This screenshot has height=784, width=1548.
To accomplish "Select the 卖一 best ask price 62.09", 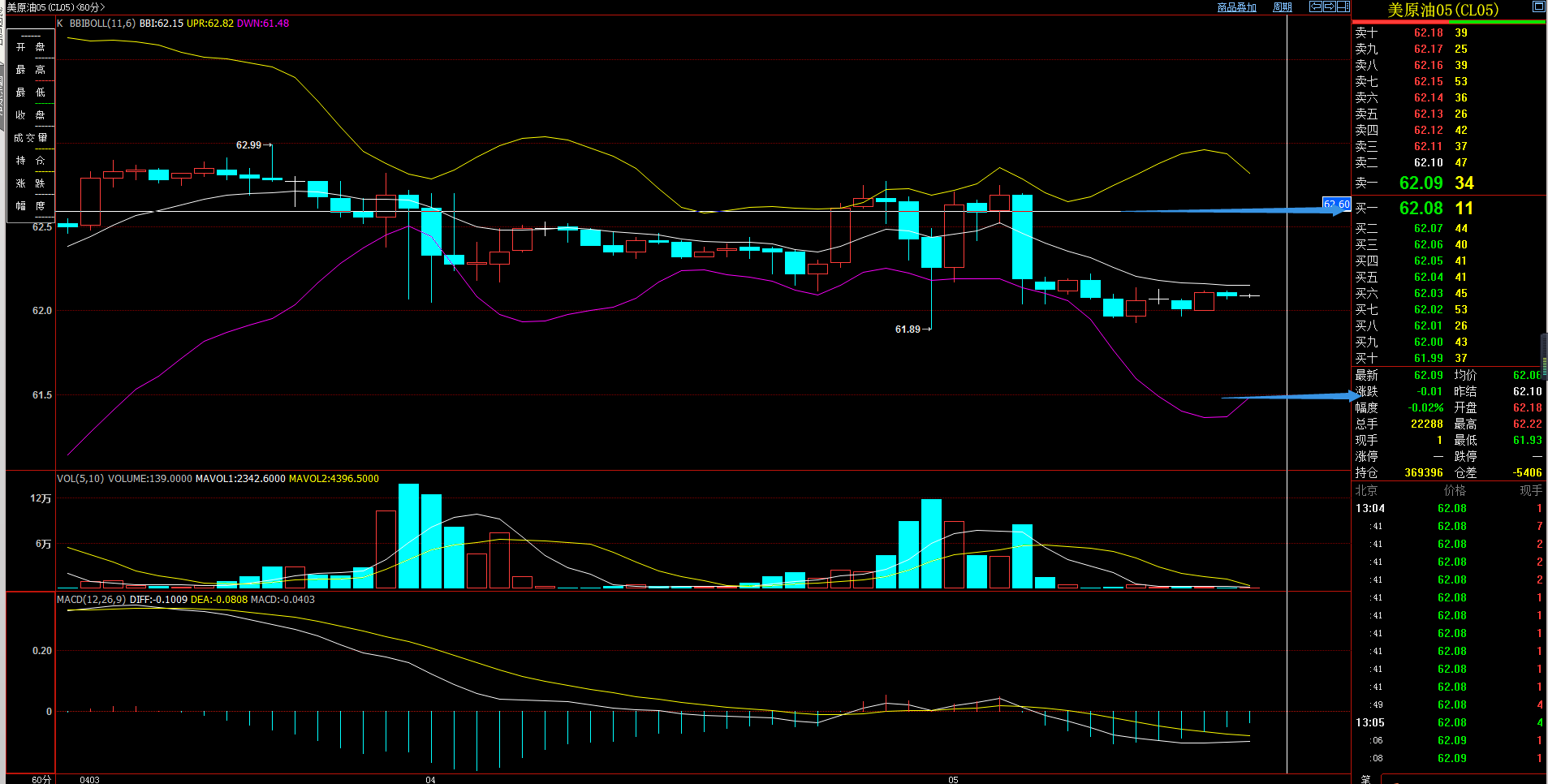I will coord(1421,183).
